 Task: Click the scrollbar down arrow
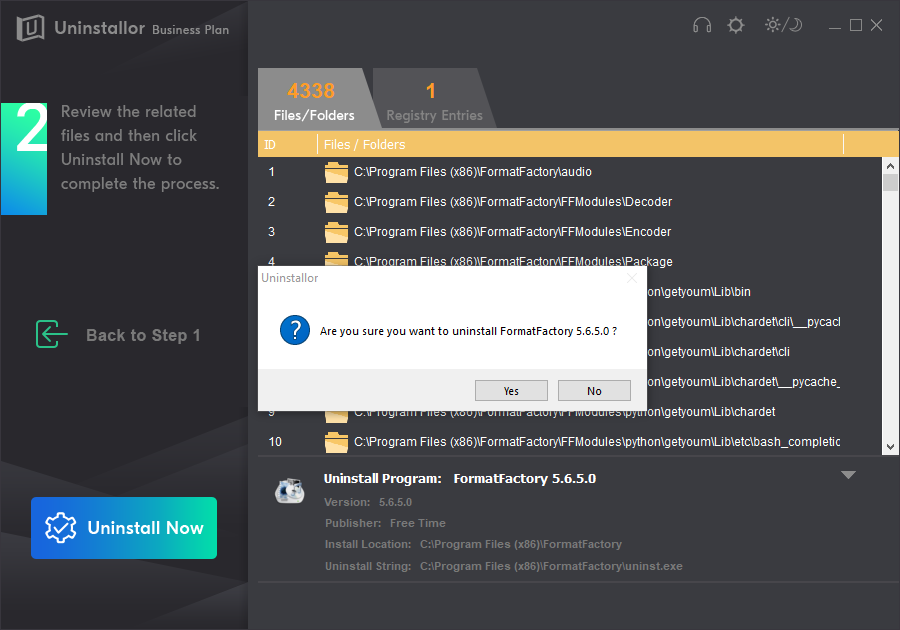890,447
